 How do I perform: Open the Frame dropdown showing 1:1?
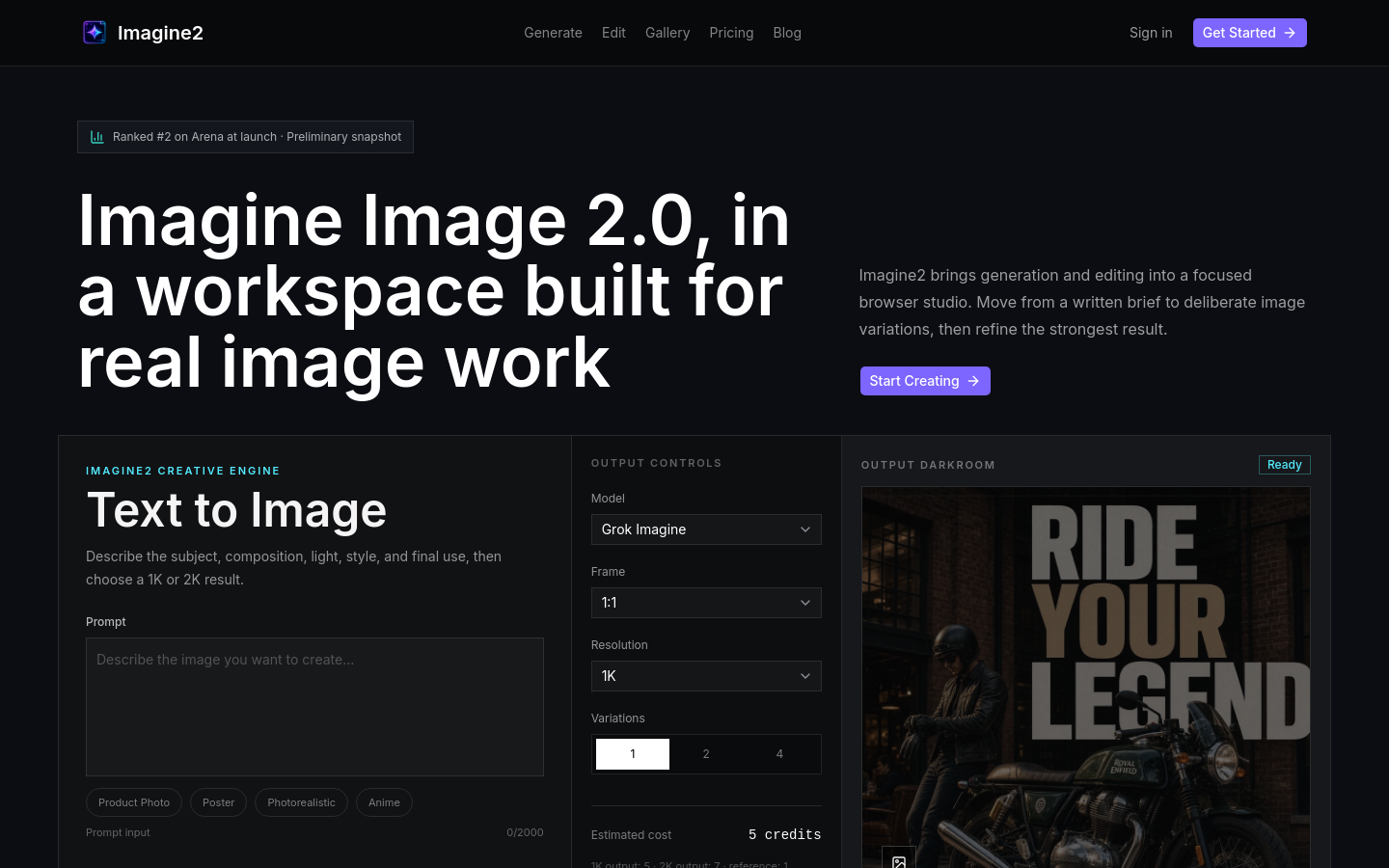coord(706,603)
